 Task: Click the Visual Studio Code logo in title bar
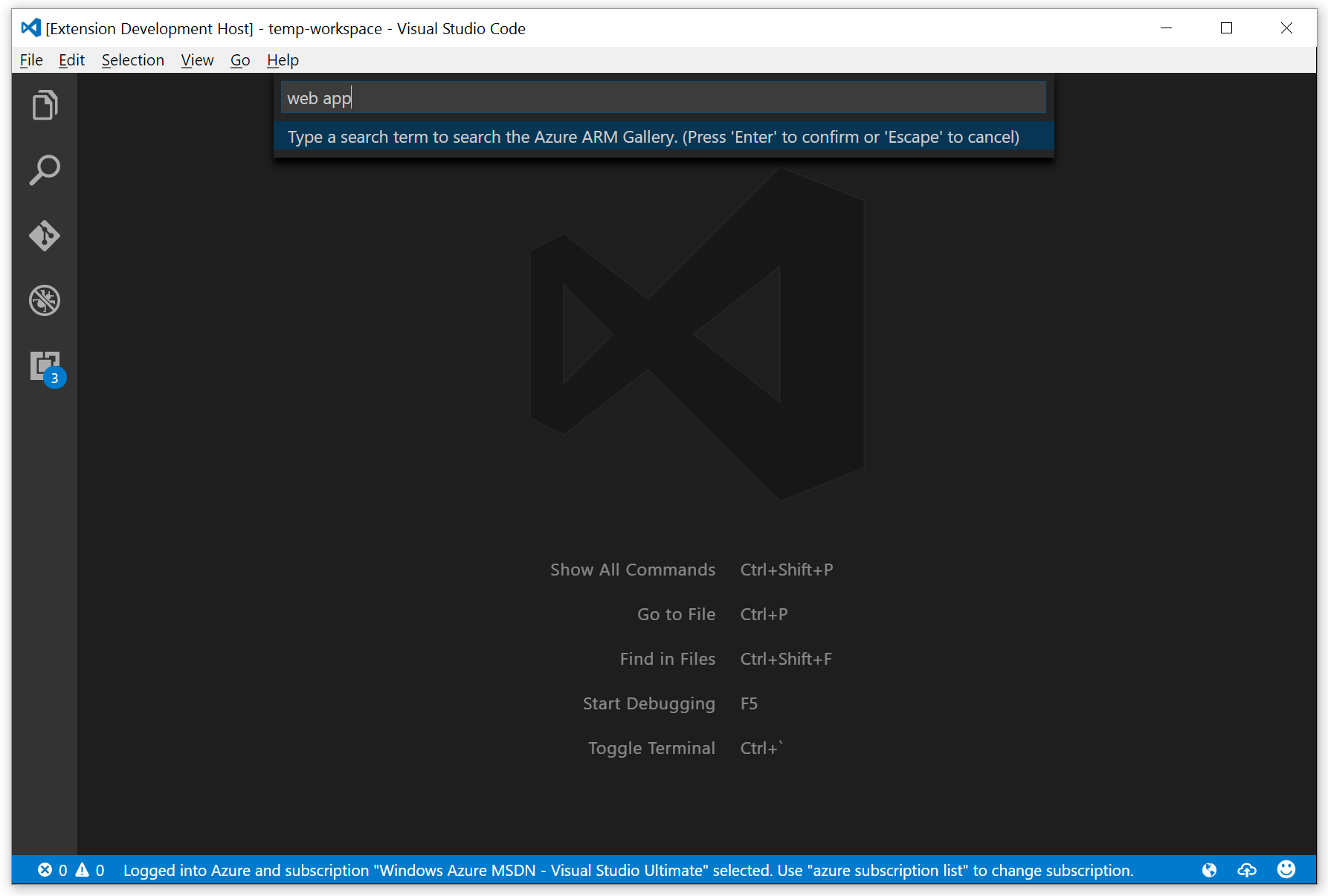[x=30, y=28]
